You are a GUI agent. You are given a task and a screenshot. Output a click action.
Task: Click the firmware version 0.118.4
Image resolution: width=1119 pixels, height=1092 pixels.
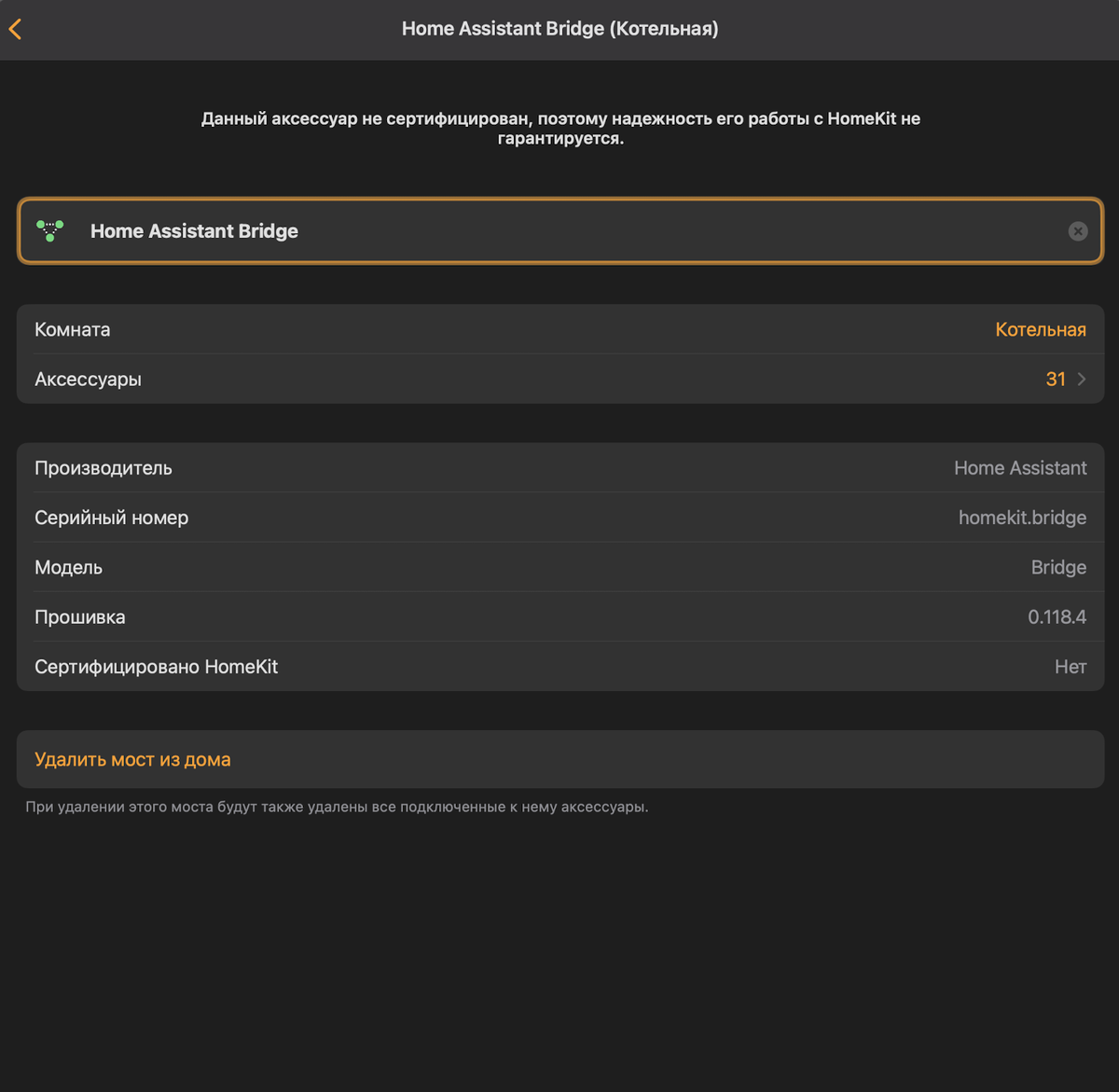coord(1057,616)
